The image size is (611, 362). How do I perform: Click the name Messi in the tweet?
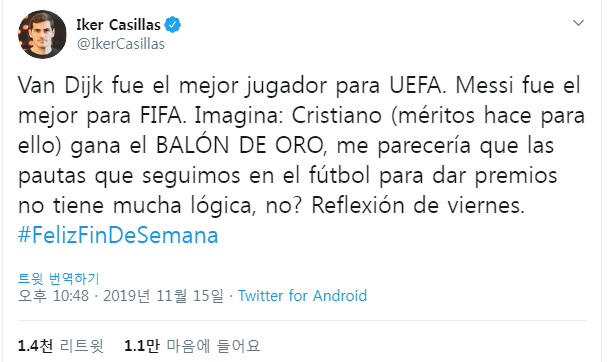(x=484, y=85)
